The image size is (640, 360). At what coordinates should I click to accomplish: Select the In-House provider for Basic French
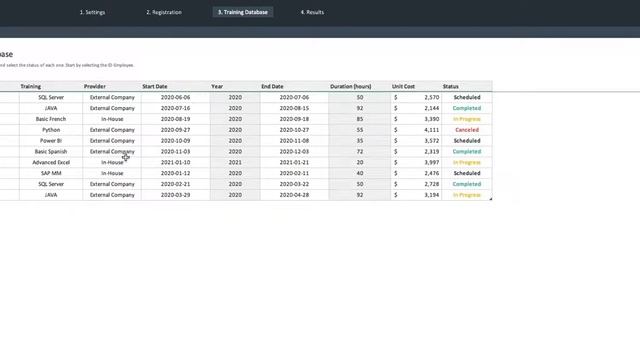click(x=112, y=119)
